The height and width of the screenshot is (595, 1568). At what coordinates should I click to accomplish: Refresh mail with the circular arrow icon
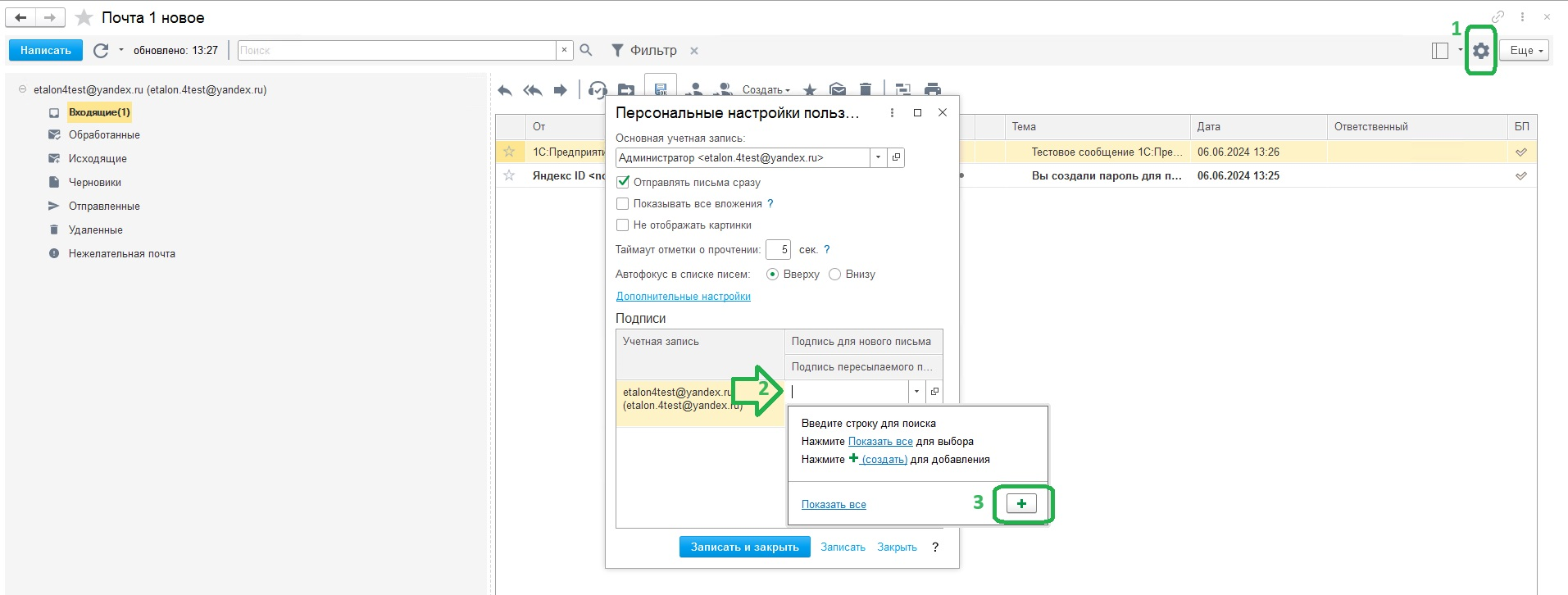click(x=101, y=51)
